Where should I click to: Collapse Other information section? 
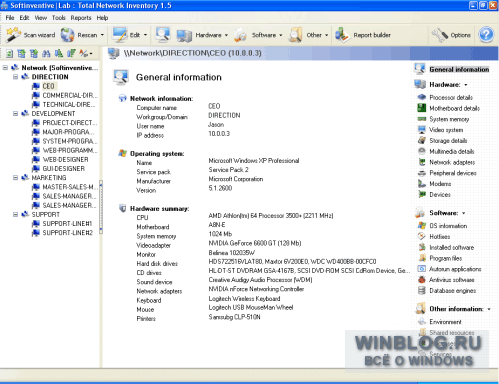coord(489,309)
